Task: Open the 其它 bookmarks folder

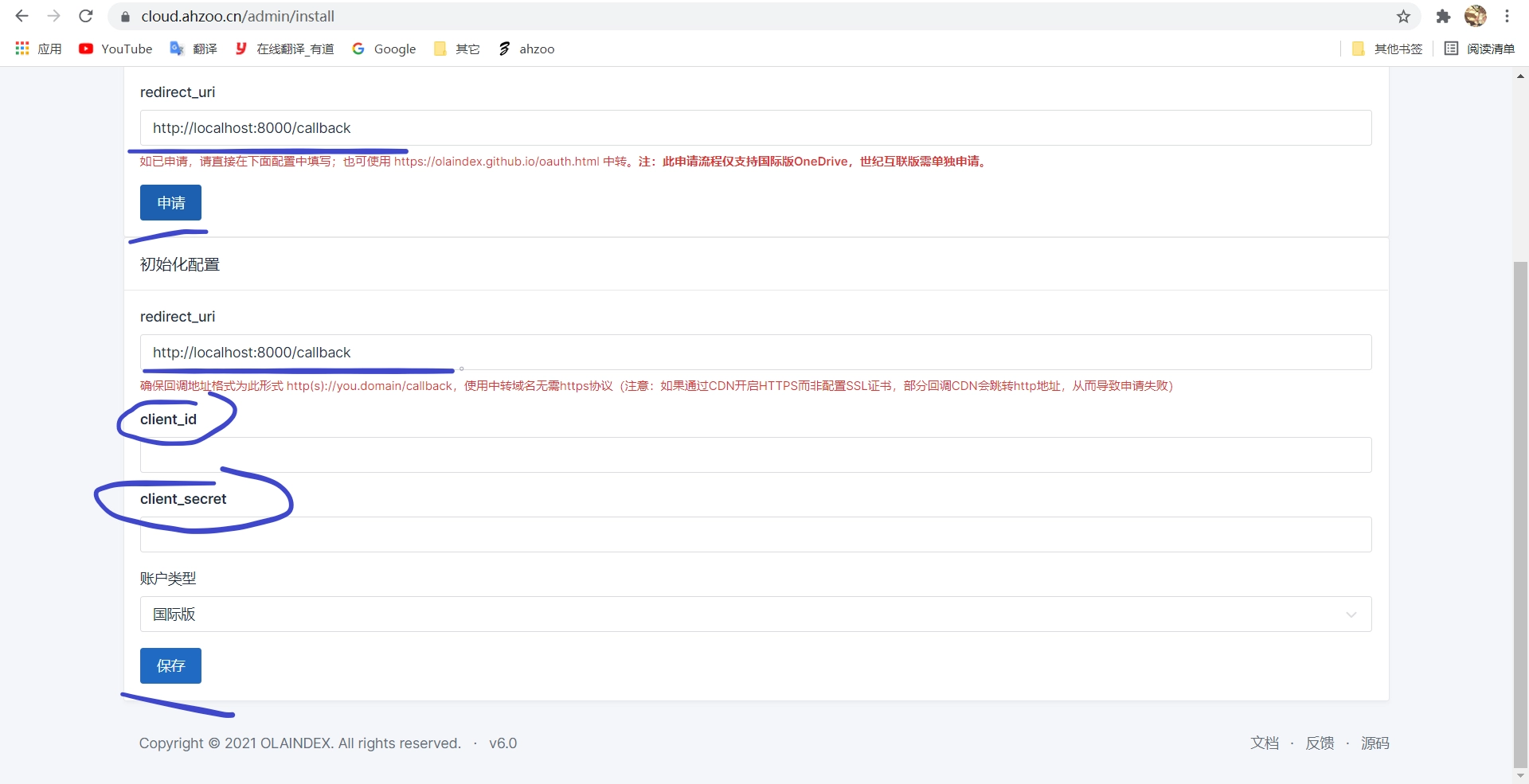Action: [457, 49]
